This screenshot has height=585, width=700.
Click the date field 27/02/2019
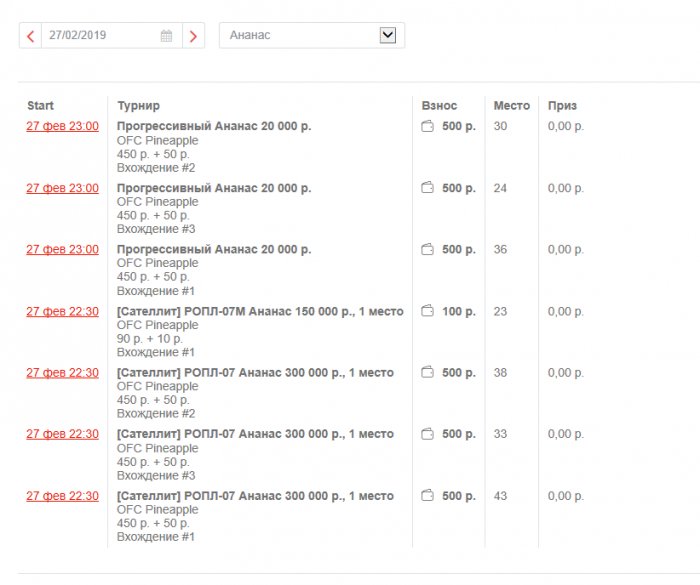(x=98, y=36)
